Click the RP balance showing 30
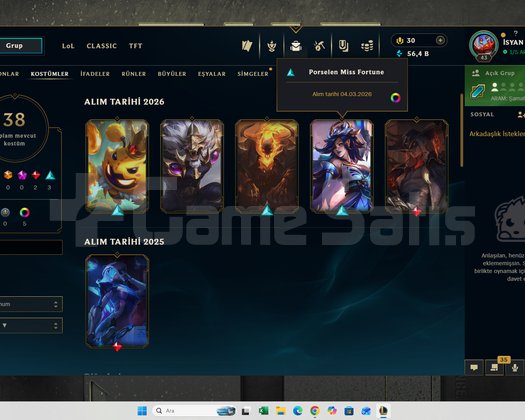525x420 pixels. [406, 41]
